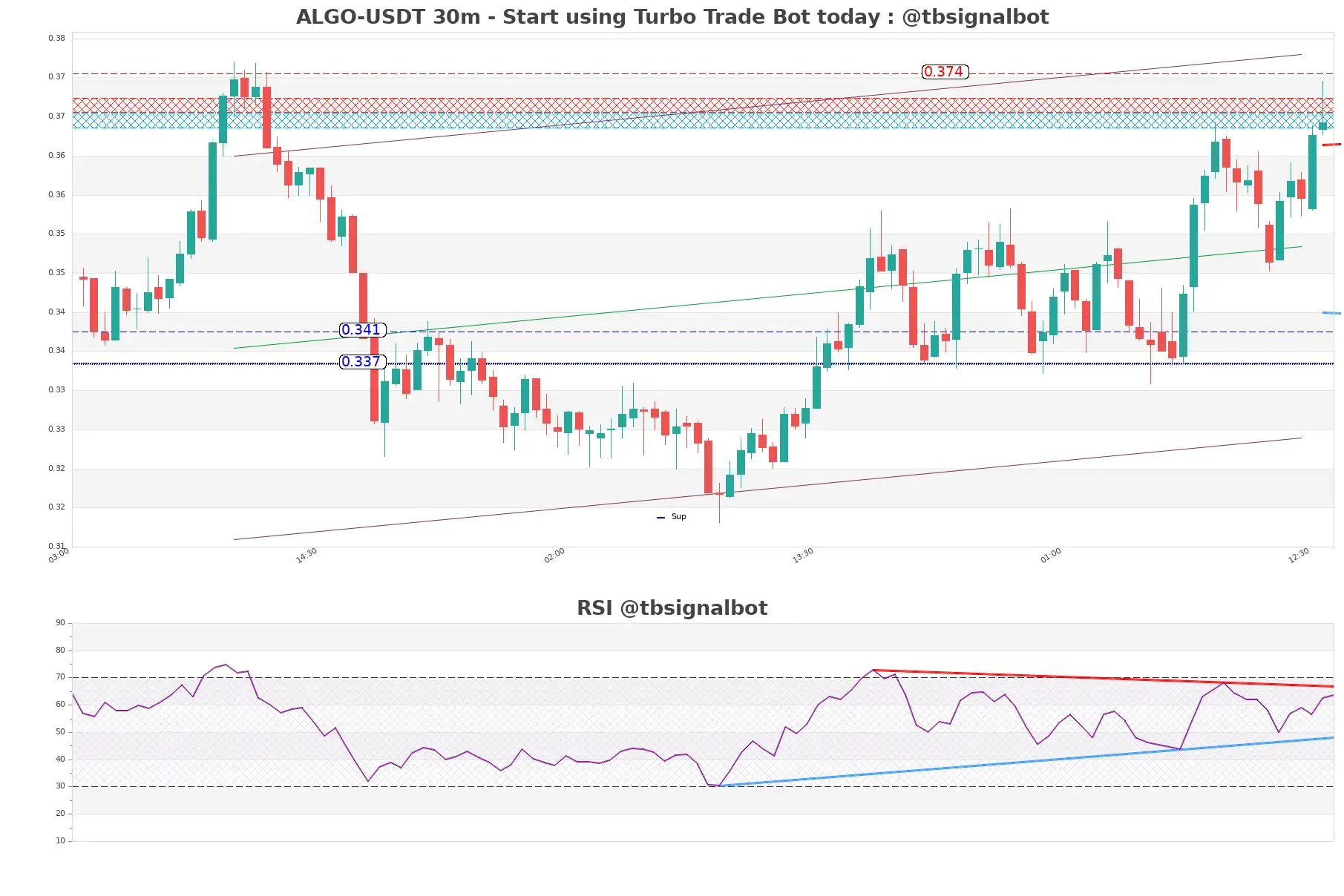
Task: Click the RSI @tbsignalbot panel title
Action: tap(672, 608)
